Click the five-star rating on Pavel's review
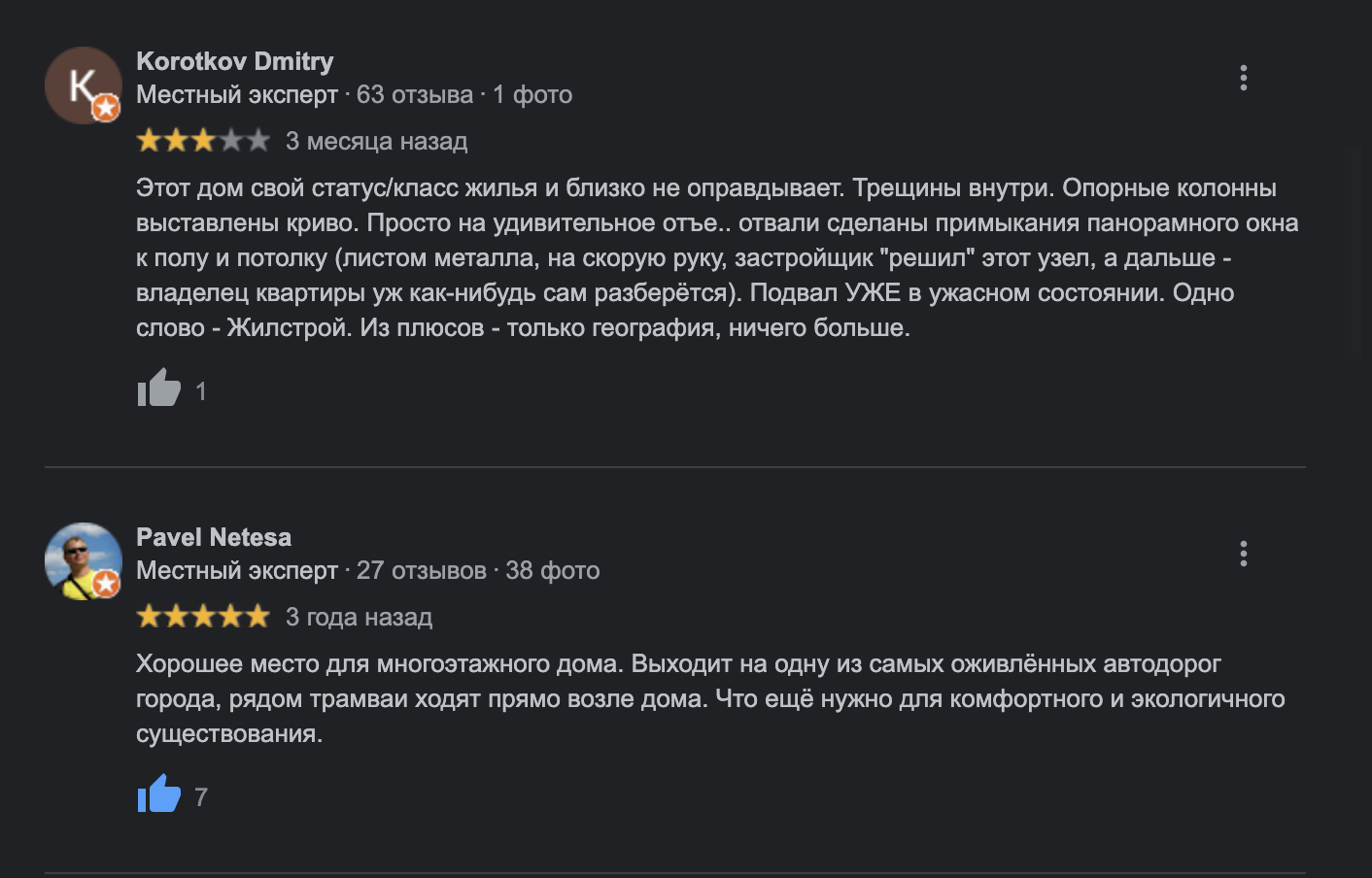 (x=202, y=617)
